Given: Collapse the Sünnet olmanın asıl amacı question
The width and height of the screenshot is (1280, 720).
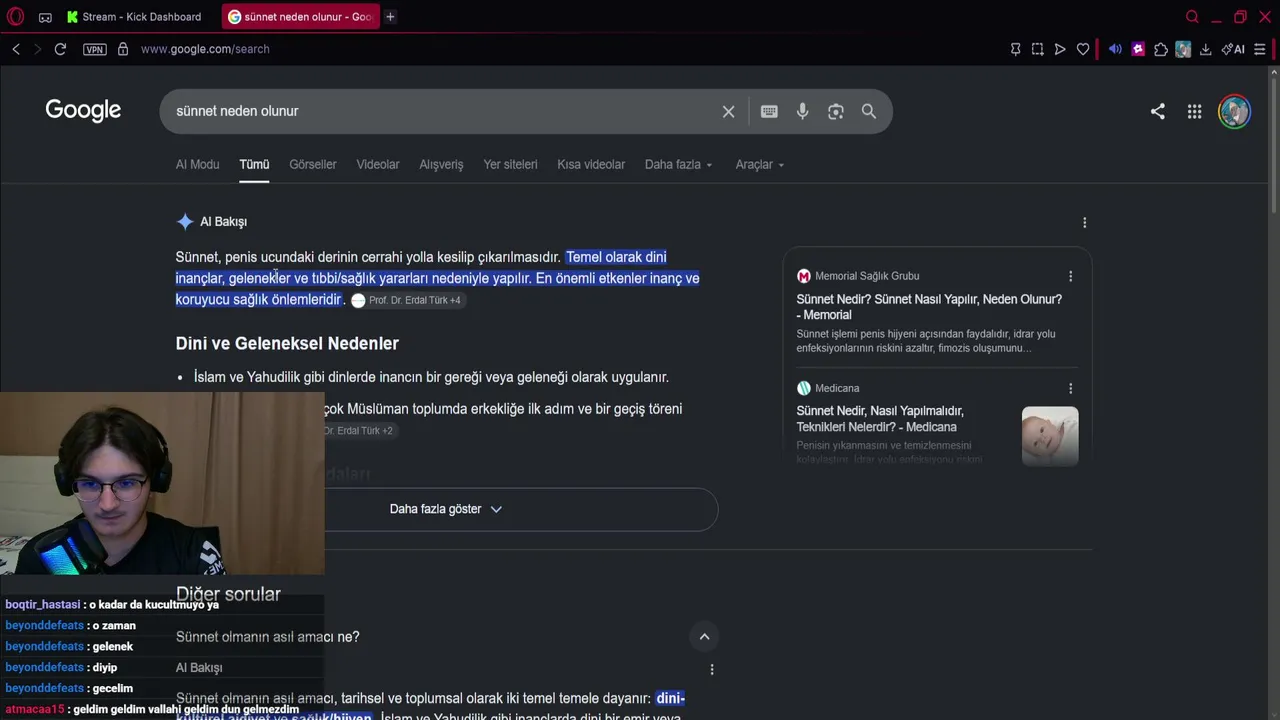Looking at the screenshot, I should pos(704,637).
